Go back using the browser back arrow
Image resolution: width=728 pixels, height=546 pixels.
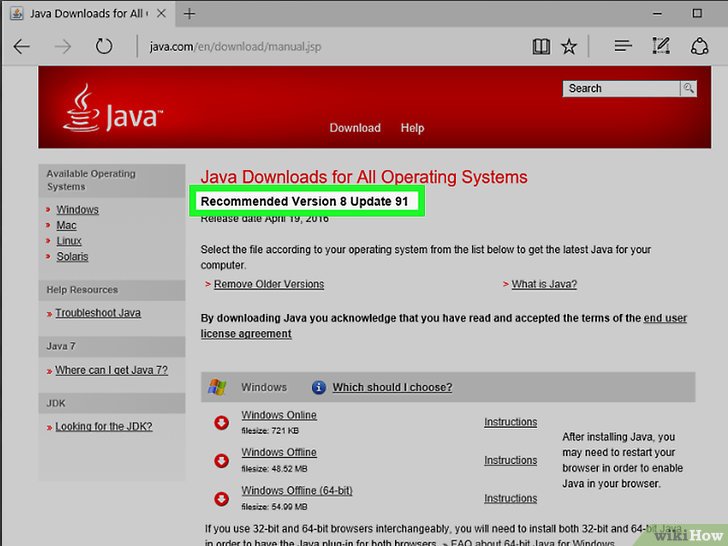[21, 46]
